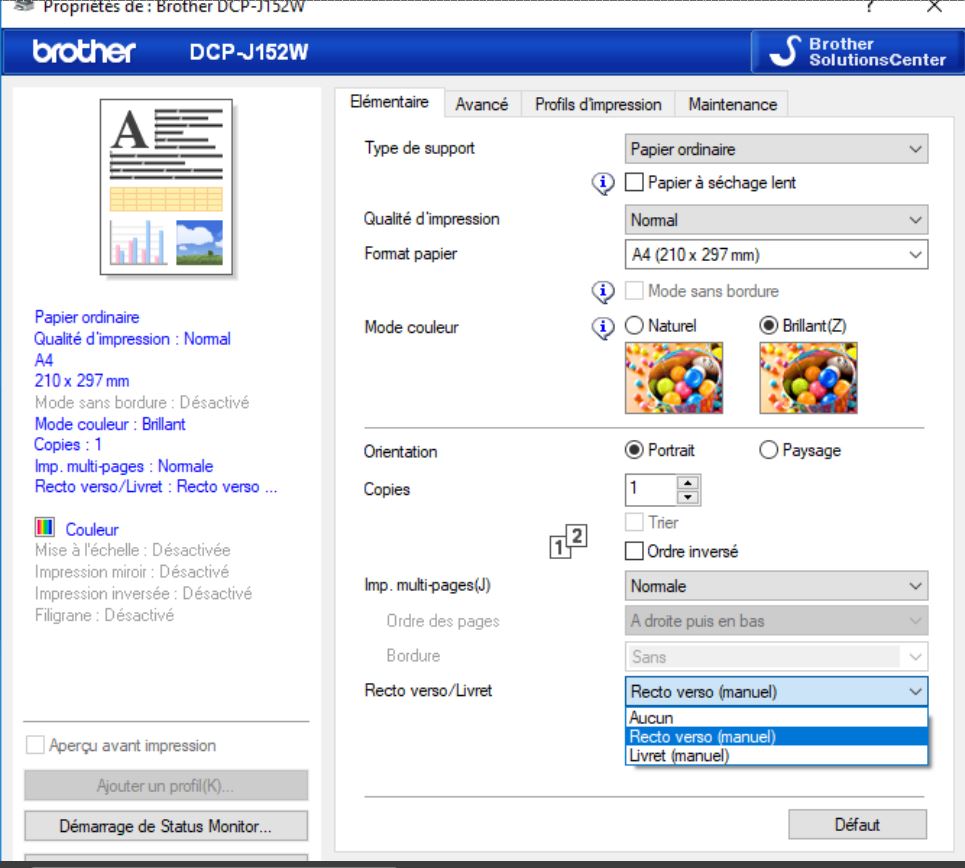The image size is (965, 868).
Task: Open the Ordre des pages dropdown
Action: 776,621
